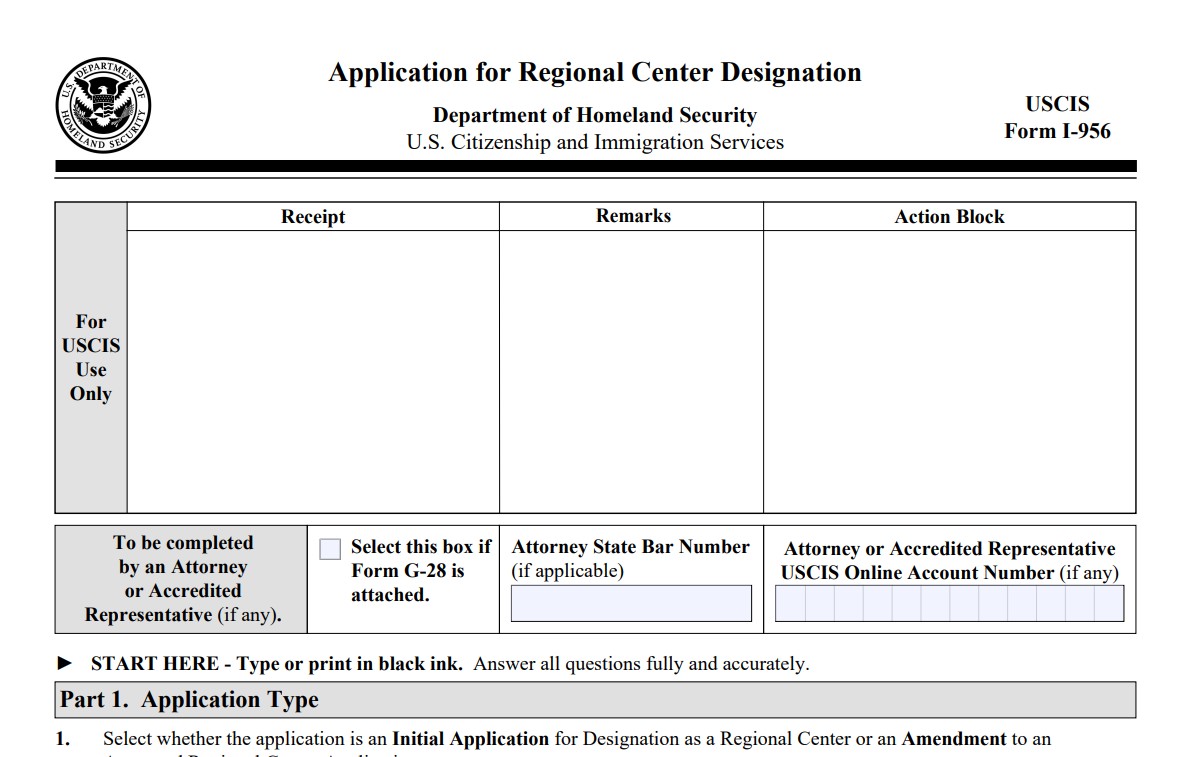Click the Select this box if Form G-28 text
Image resolution: width=1203 pixels, height=757 pixels.
pos(420,570)
